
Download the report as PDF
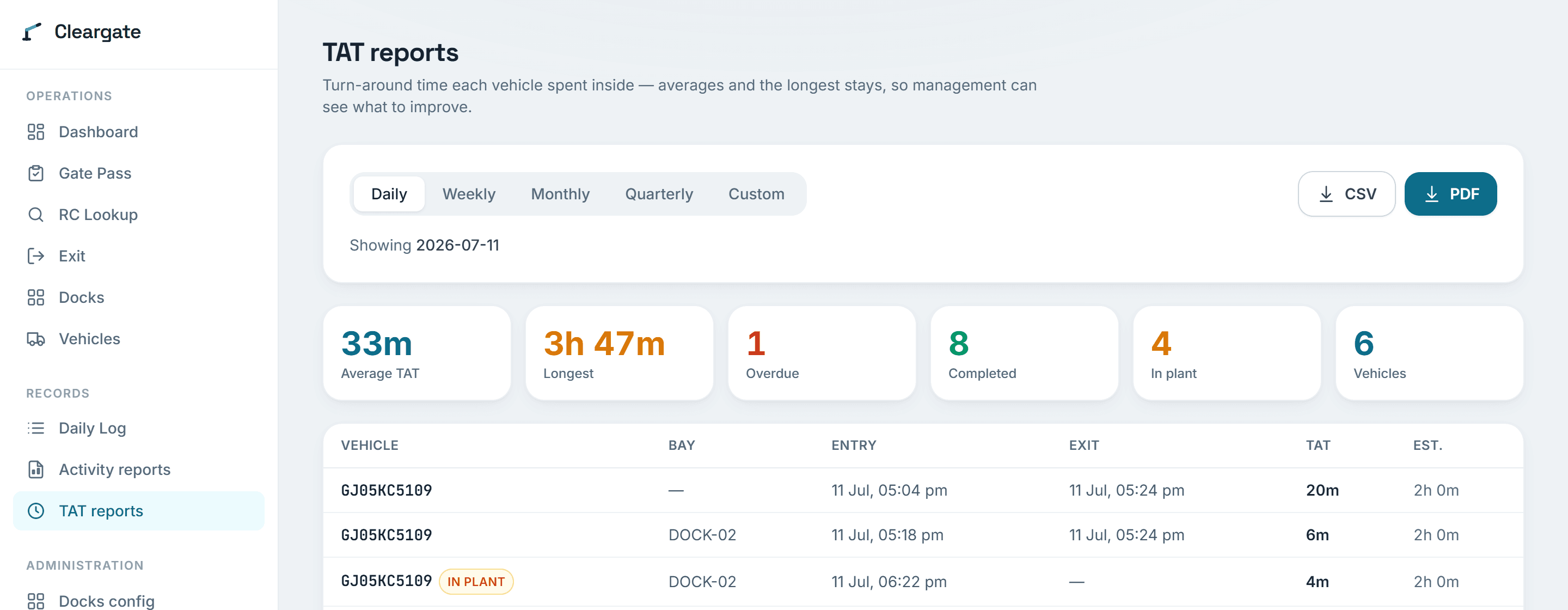pos(1450,194)
